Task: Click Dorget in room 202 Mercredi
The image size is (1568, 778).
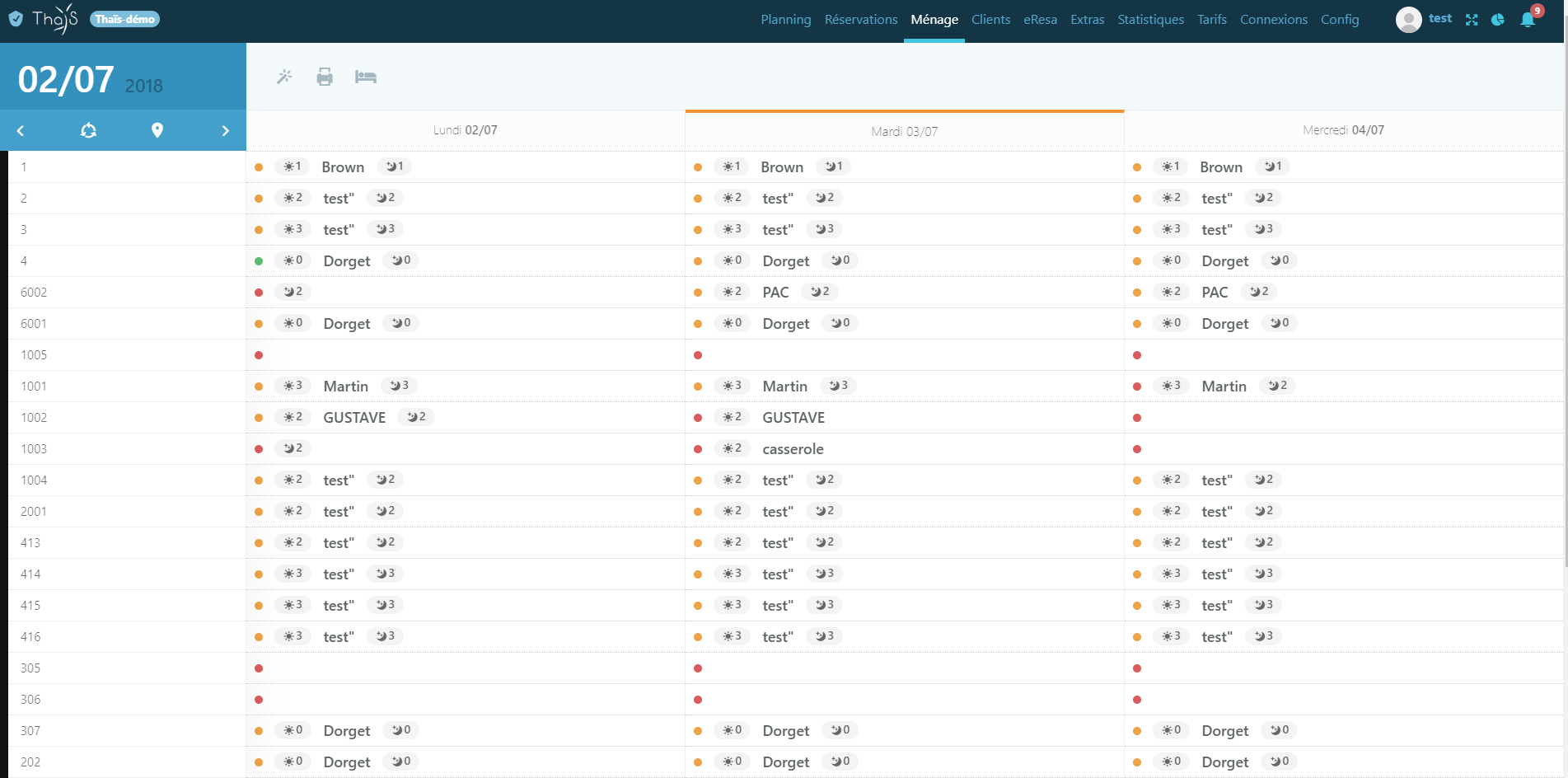Action: (x=1225, y=762)
